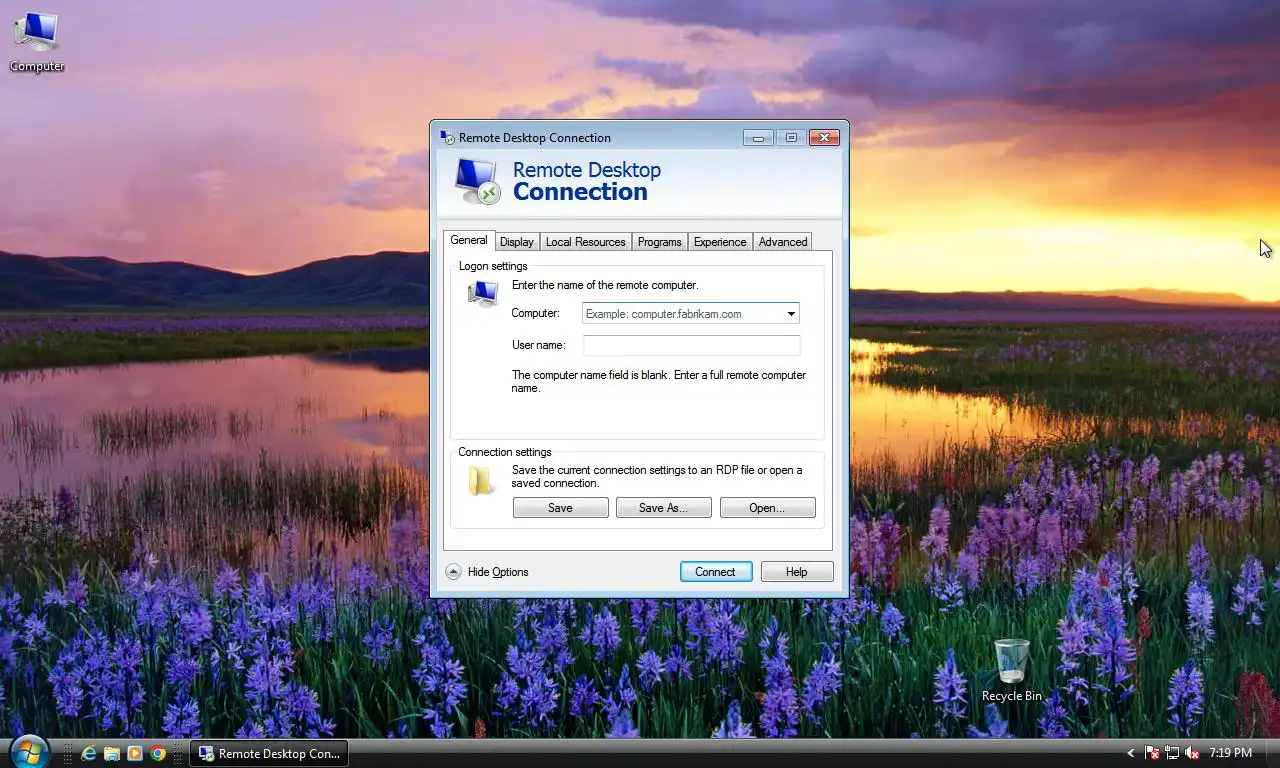Click the 'Logon settings' group label
Image resolution: width=1280 pixels, height=768 pixels.
click(493, 266)
